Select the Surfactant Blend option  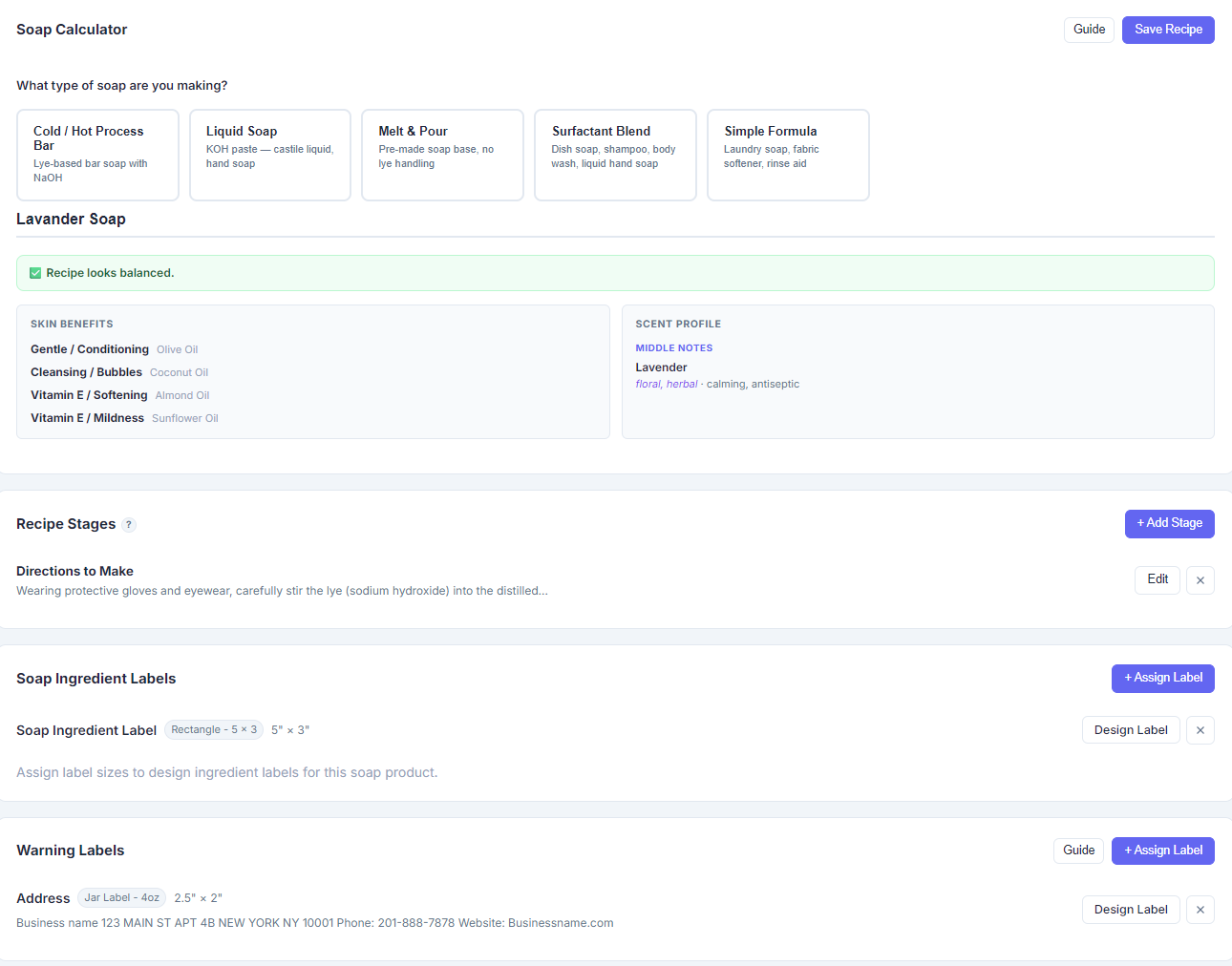[x=615, y=155]
